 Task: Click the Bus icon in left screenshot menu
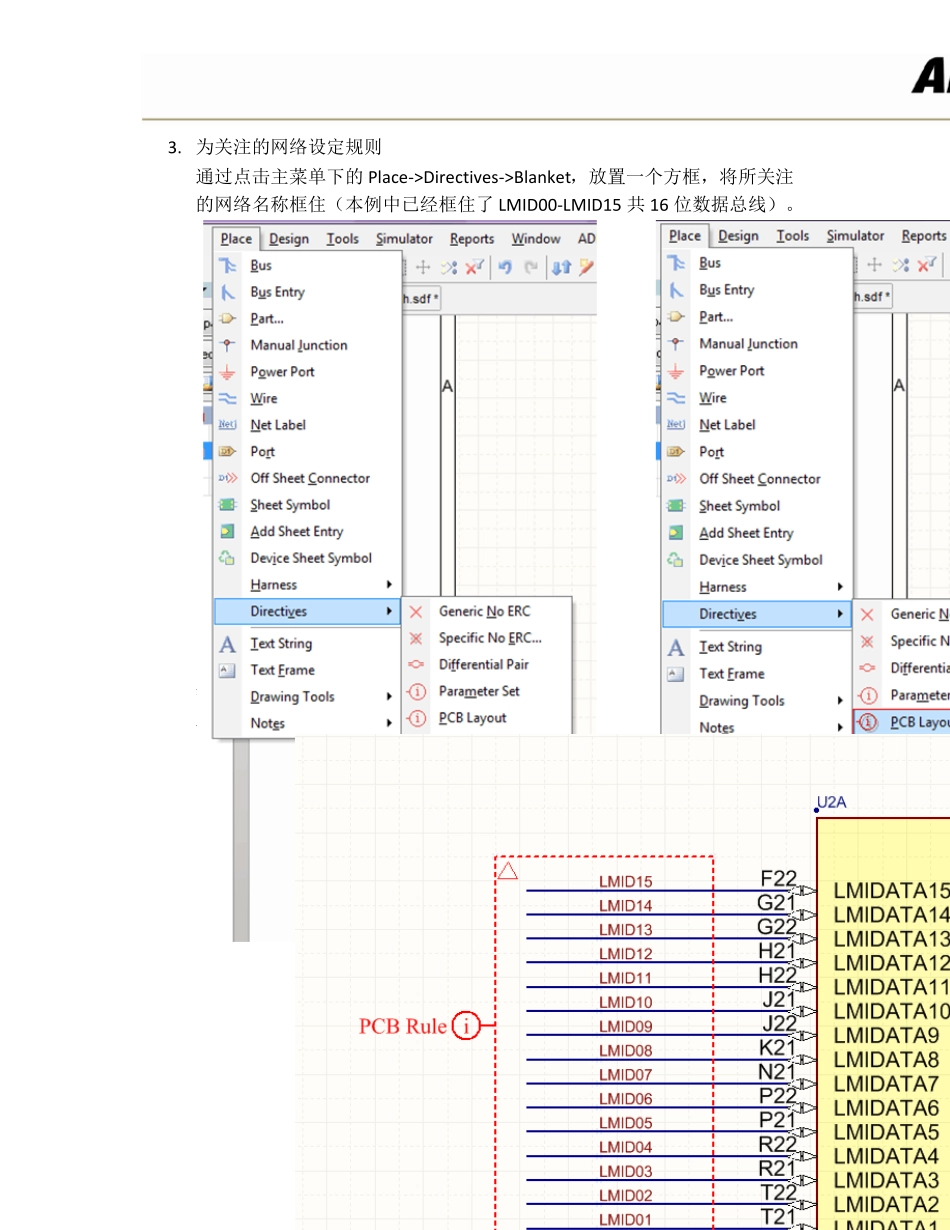point(228,265)
